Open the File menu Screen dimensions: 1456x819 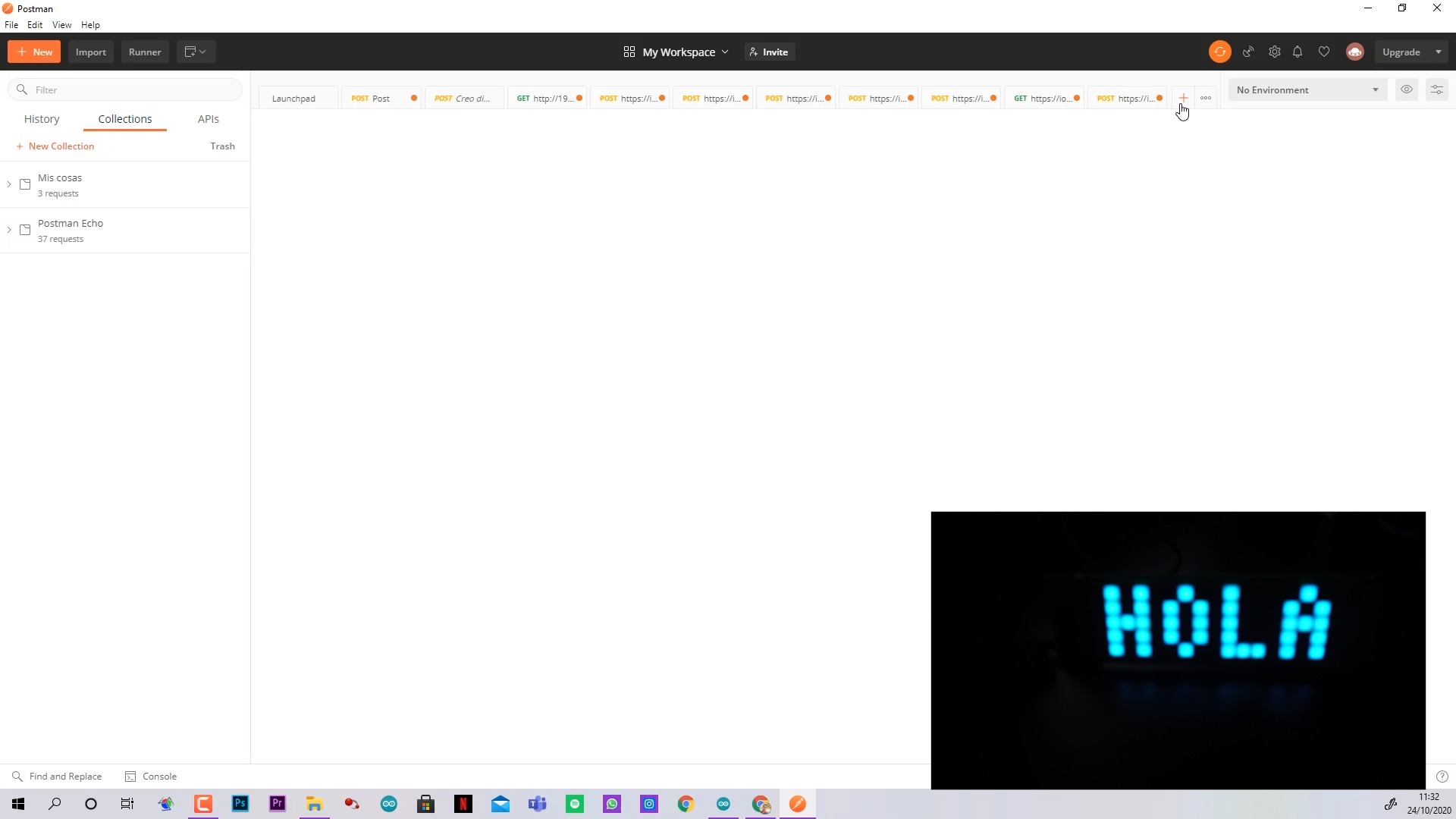(x=11, y=25)
